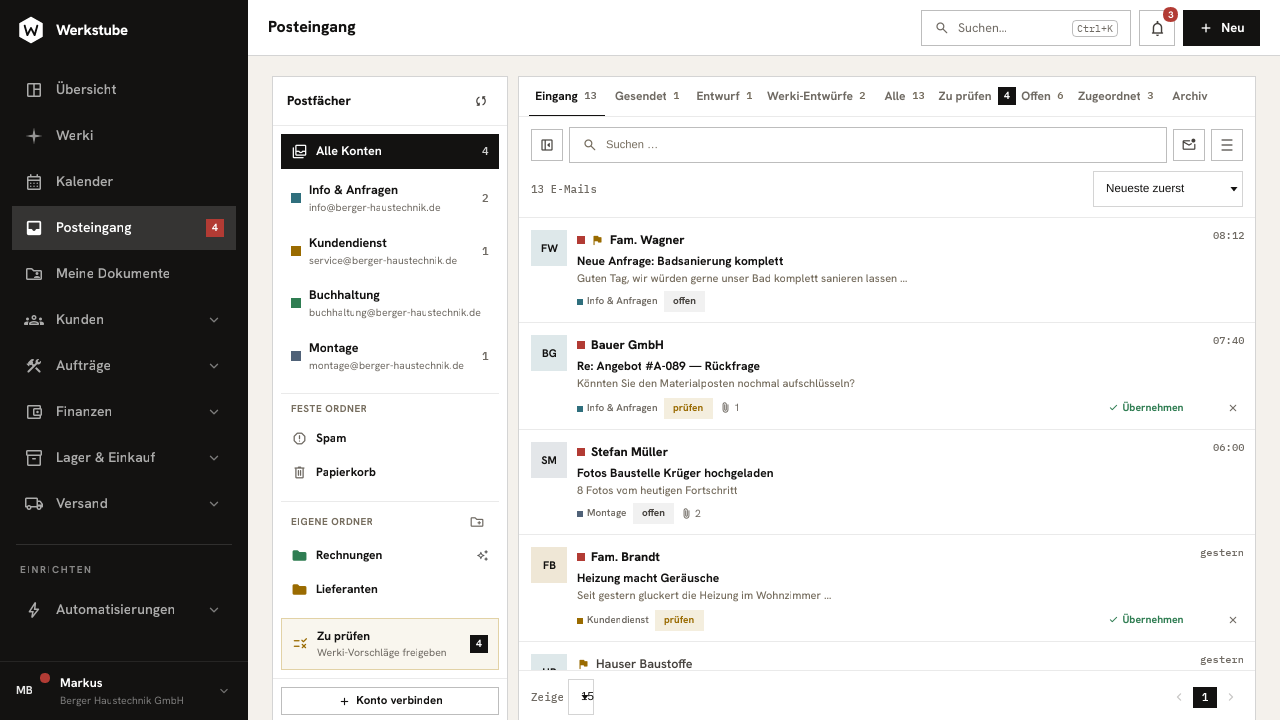
Task: Open the Spam folder
Action: pyautogui.click(x=390, y=438)
